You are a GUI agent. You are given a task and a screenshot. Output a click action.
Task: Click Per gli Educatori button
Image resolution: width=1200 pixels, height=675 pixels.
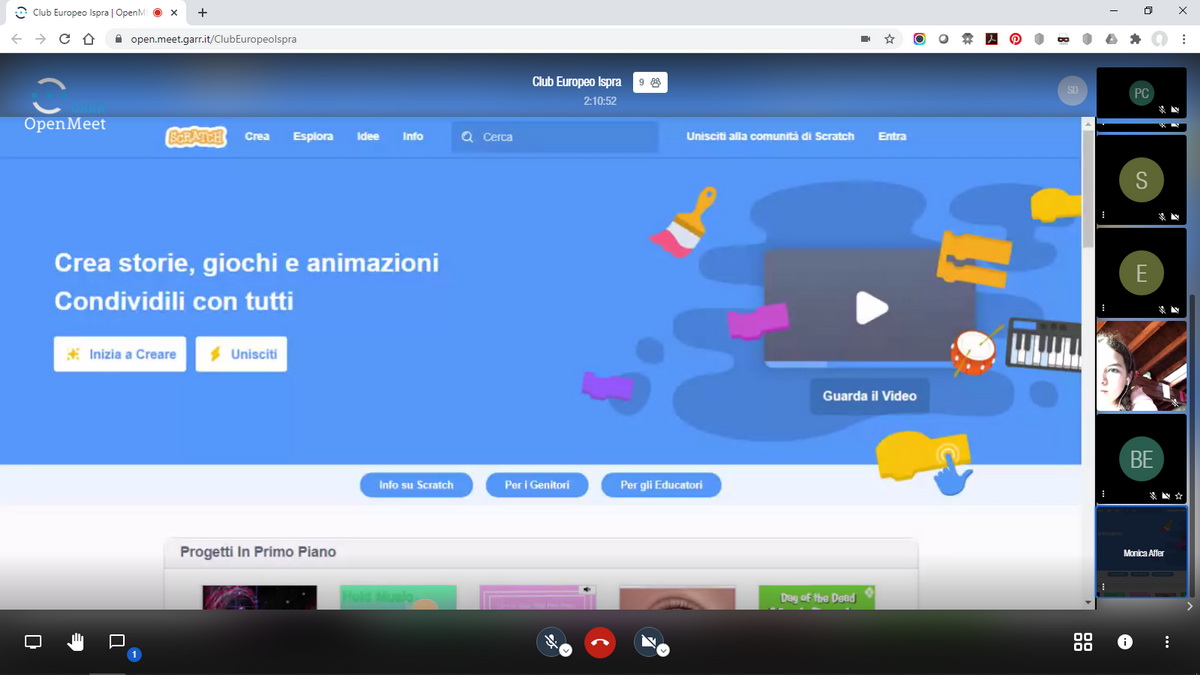pyautogui.click(x=661, y=485)
